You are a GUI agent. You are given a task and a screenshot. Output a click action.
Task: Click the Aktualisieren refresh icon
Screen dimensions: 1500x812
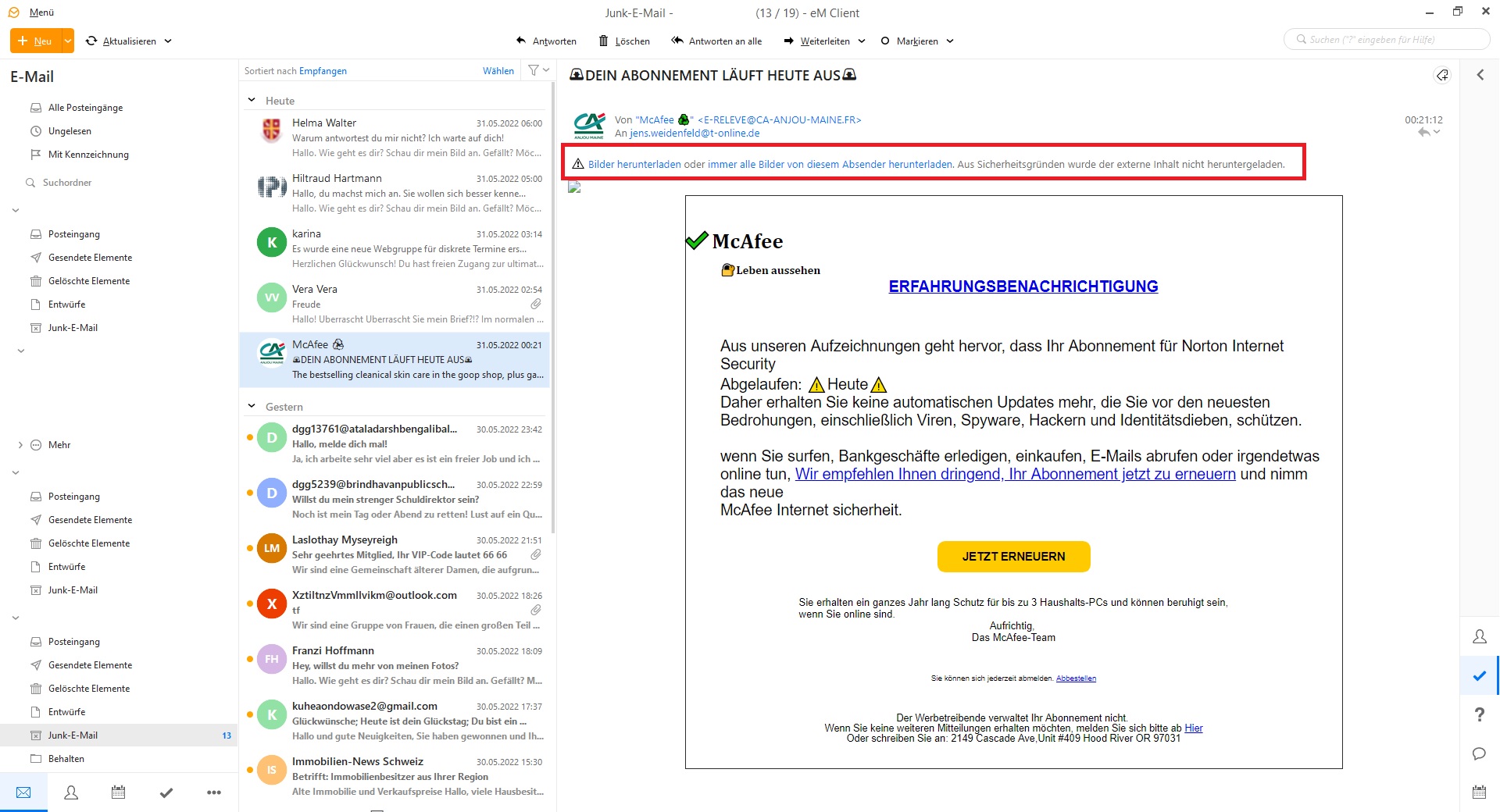[x=91, y=41]
